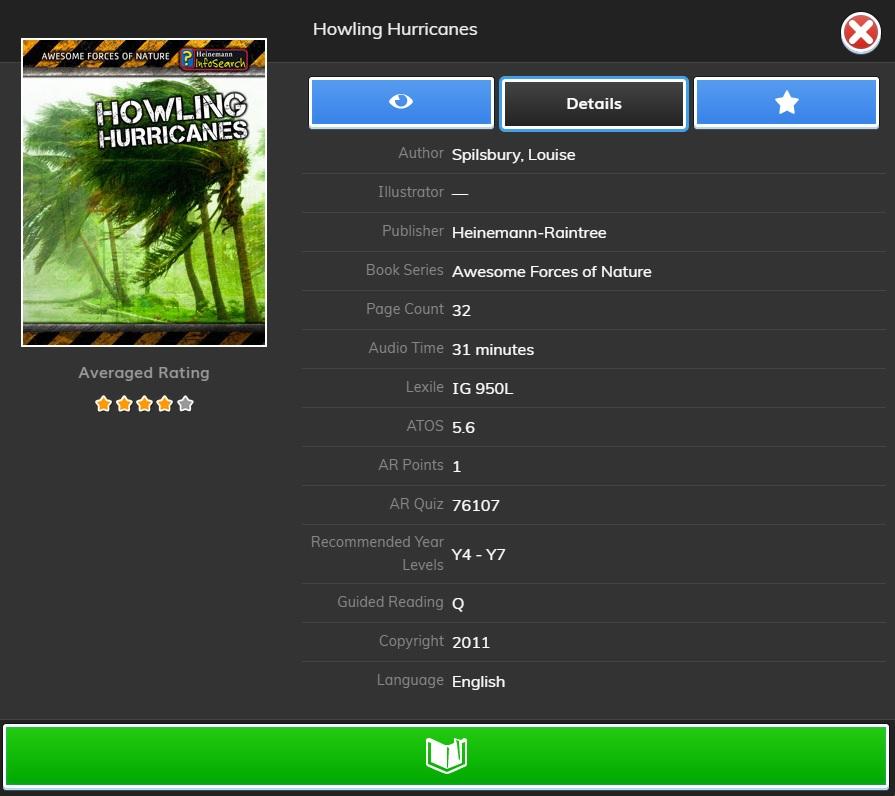
Task: Click the fourth rating star
Action: pos(165,404)
